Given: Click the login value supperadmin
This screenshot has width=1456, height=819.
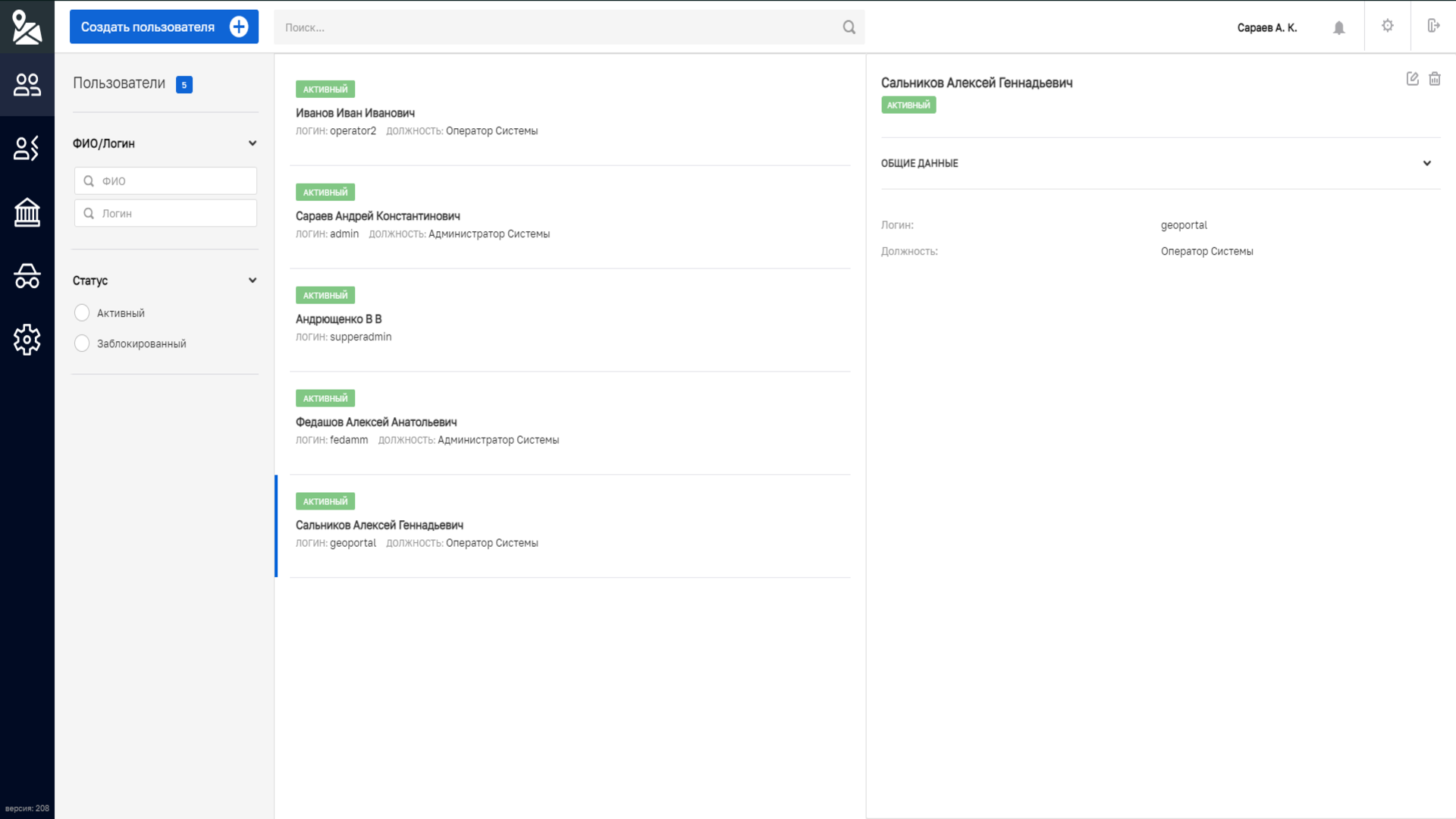Looking at the screenshot, I should (x=360, y=337).
